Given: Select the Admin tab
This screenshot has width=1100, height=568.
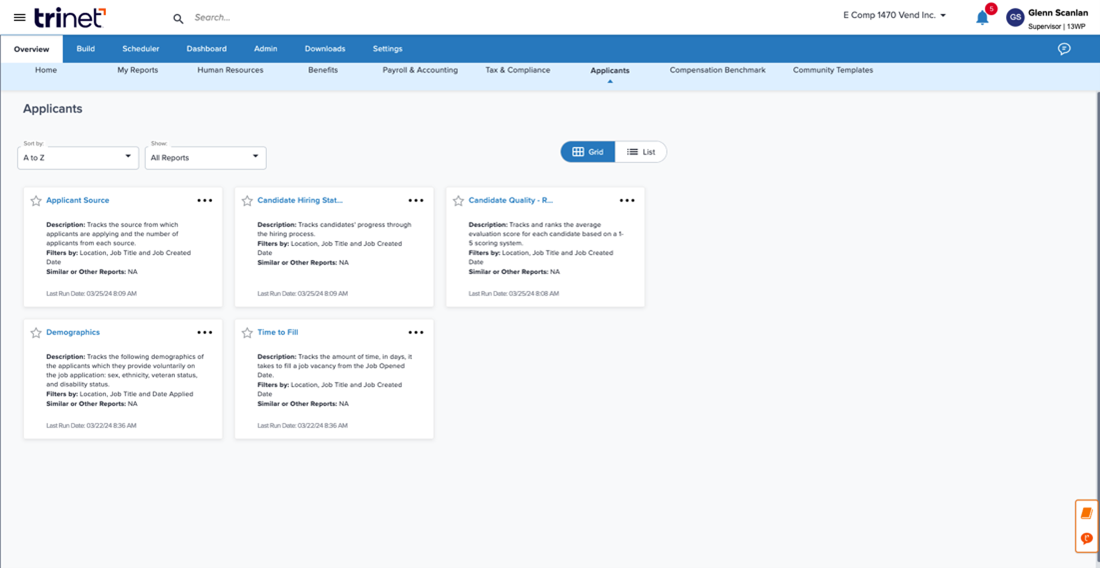Looking at the screenshot, I should pos(265,49).
